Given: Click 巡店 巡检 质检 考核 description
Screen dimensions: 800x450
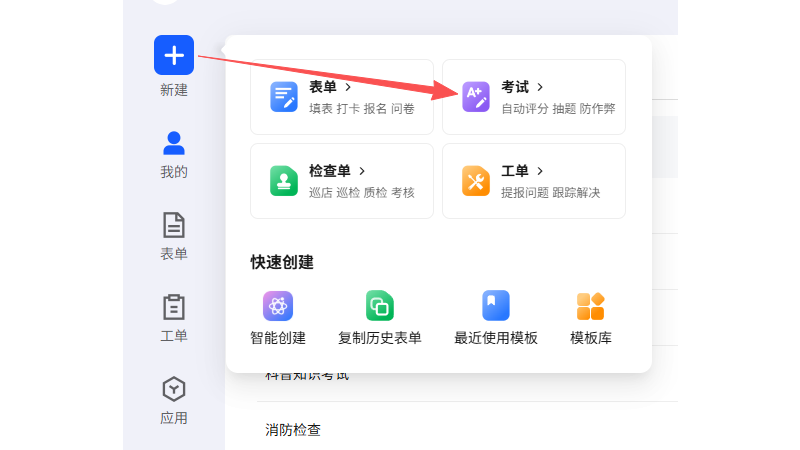Looking at the screenshot, I should (x=362, y=193).
